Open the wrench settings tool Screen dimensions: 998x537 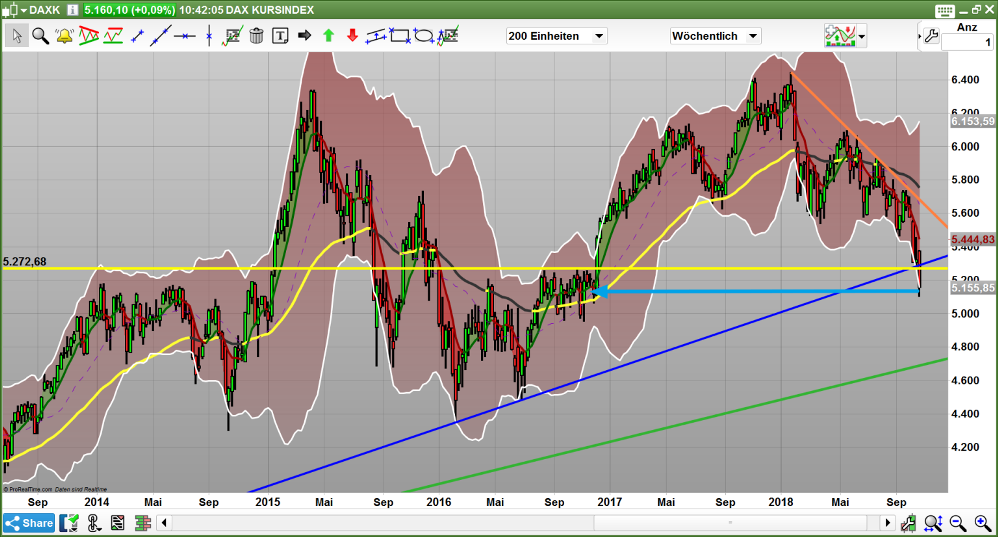coord(931,36)
